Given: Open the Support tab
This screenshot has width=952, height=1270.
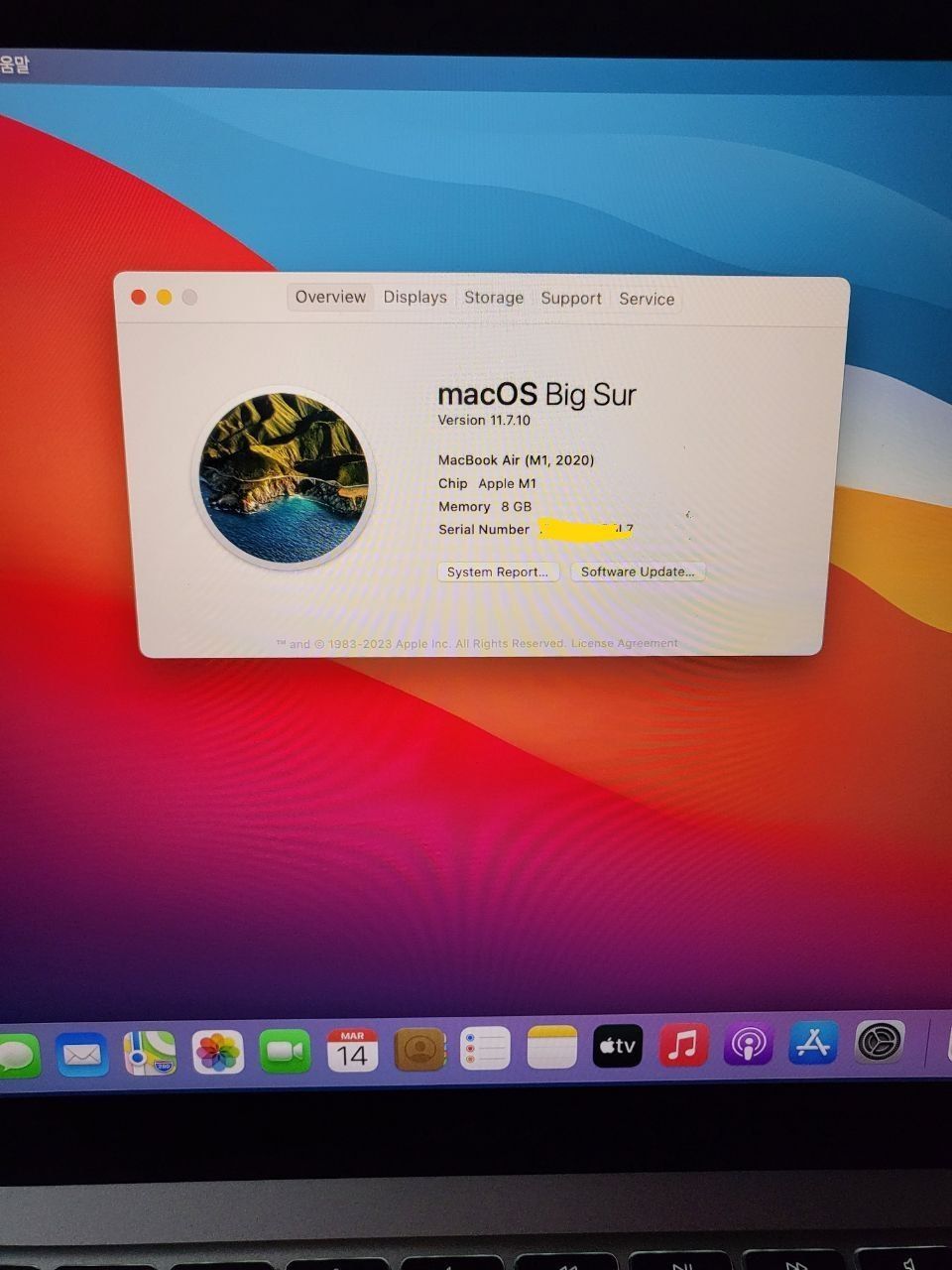Looking at the screenshot, I should coord(571,298).
